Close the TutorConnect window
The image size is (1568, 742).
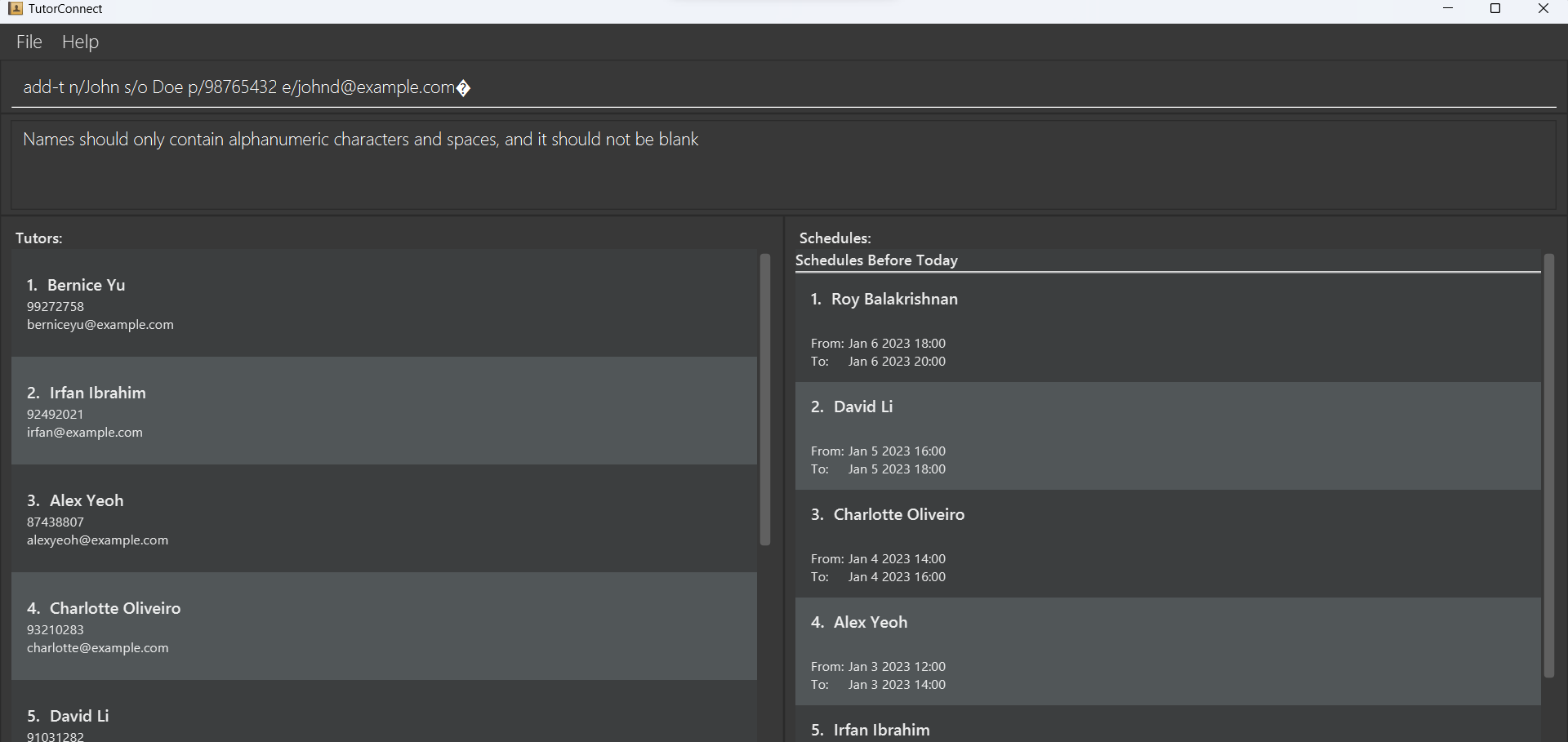(1543, 8)
